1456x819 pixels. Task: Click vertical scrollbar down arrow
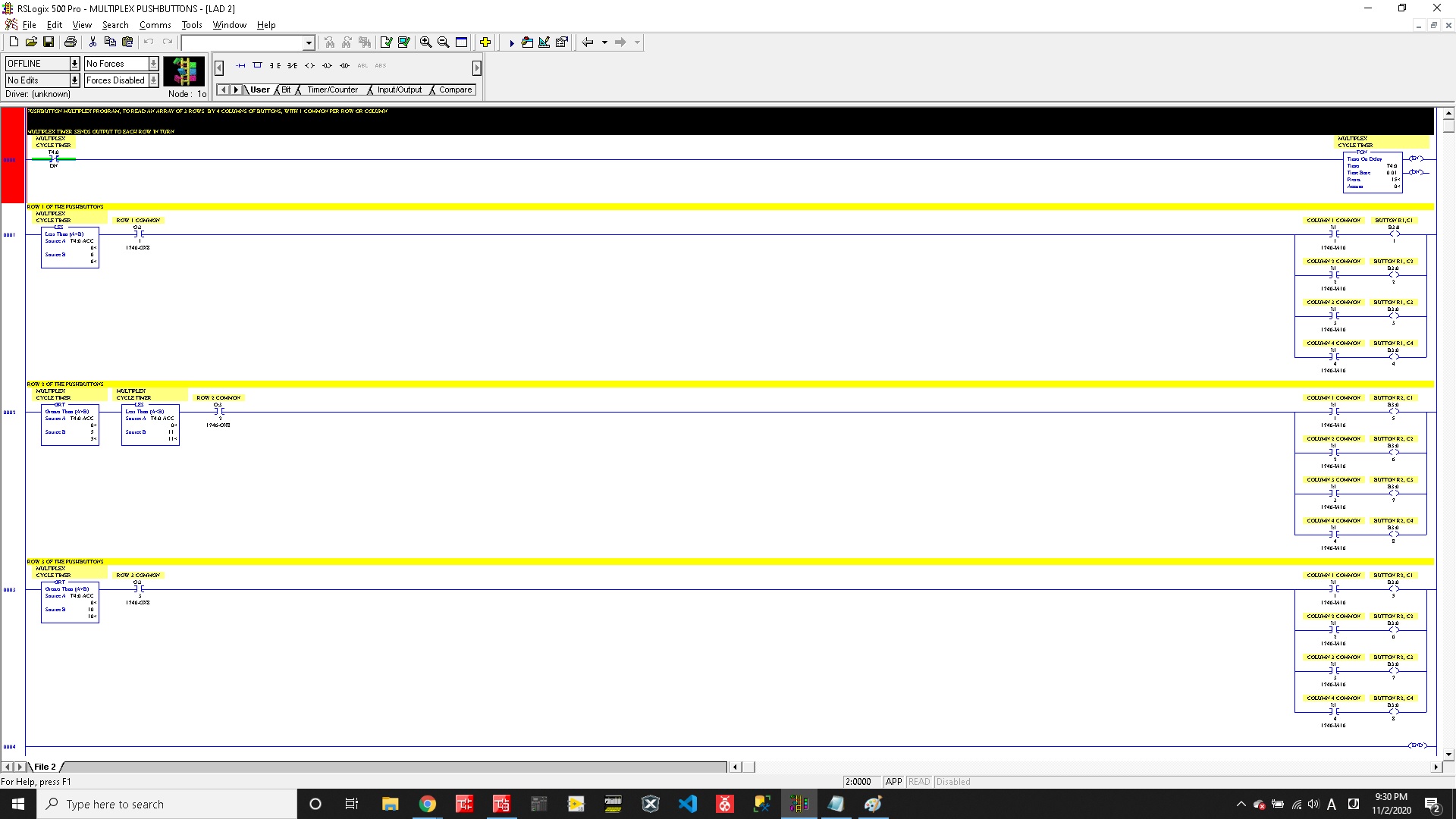click(x=1448, y=755)
